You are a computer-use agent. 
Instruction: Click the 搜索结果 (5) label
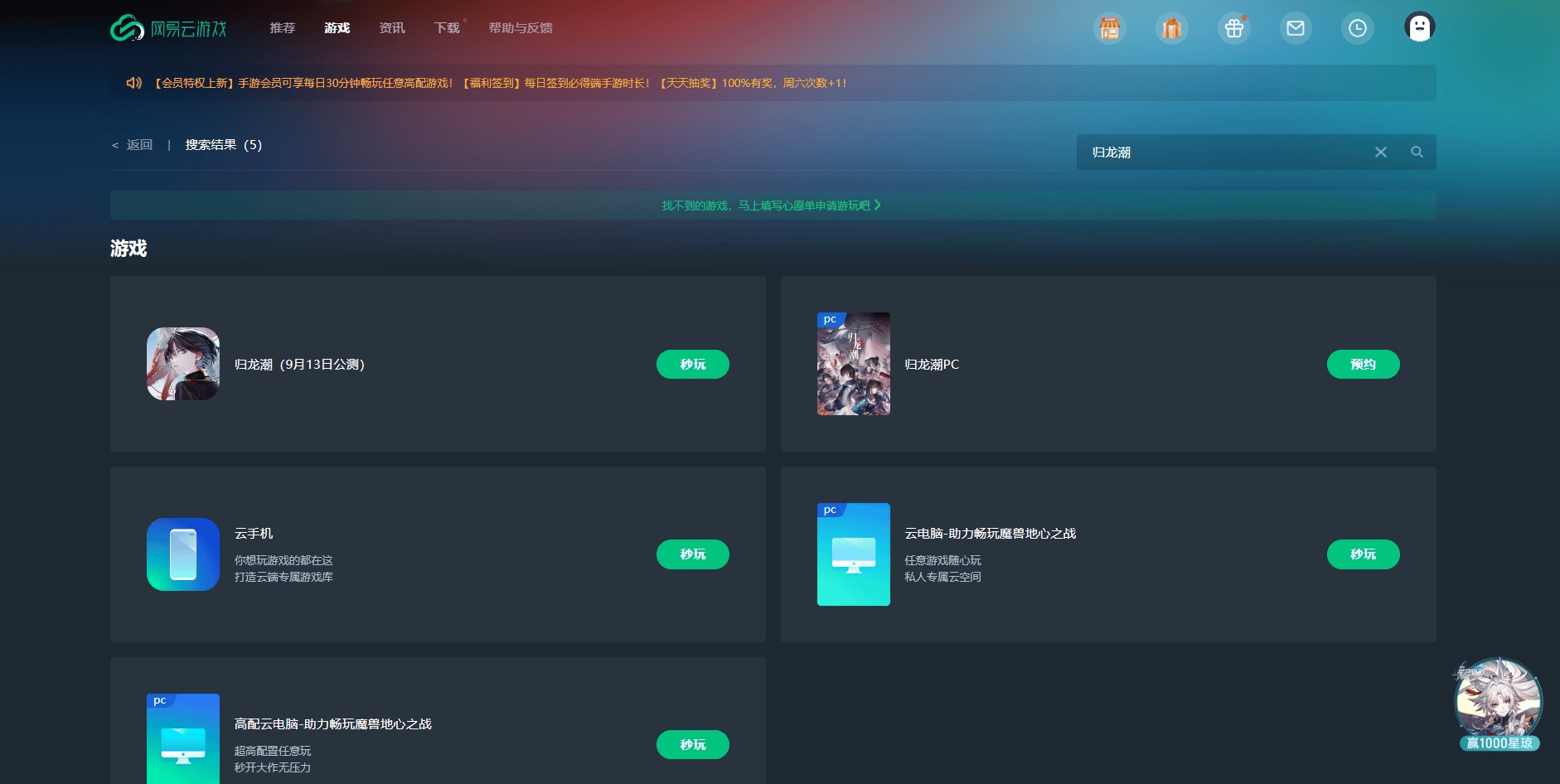[x=224, y=145]
